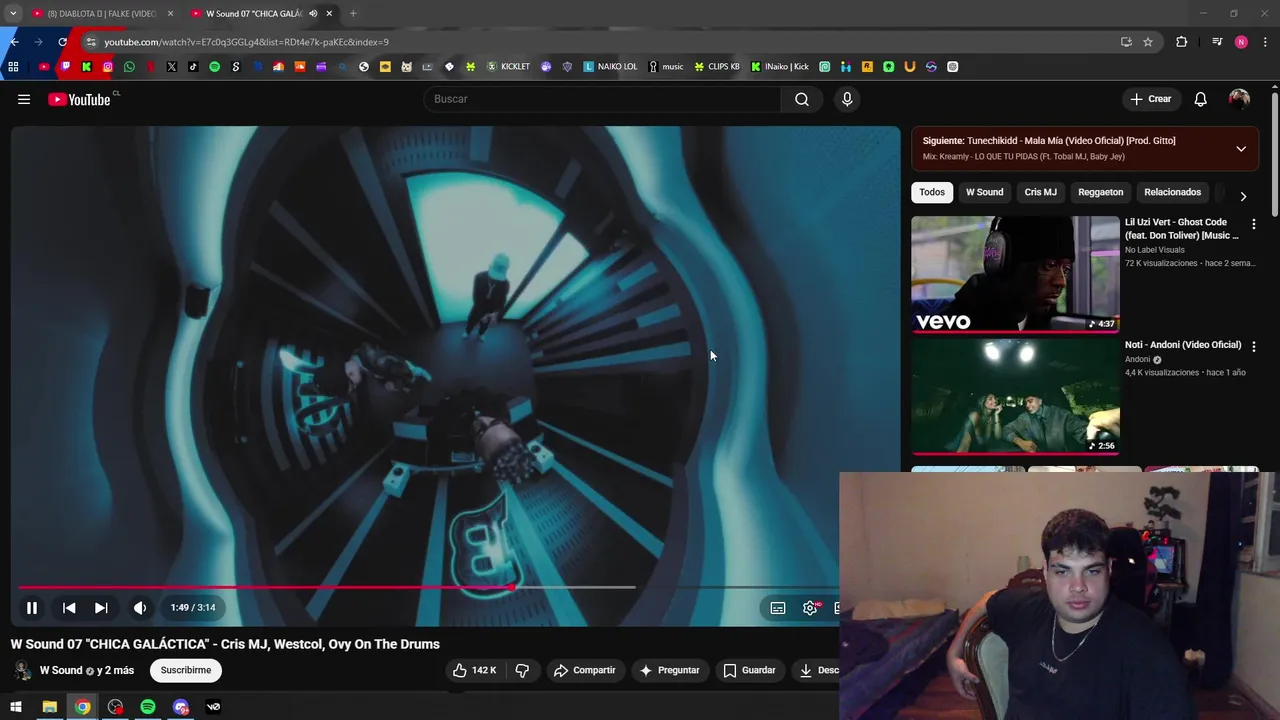The width and height of the screenshot is (1280, 720).
Task: Share the video via Compartir
Action: click(x=585, y=670)
